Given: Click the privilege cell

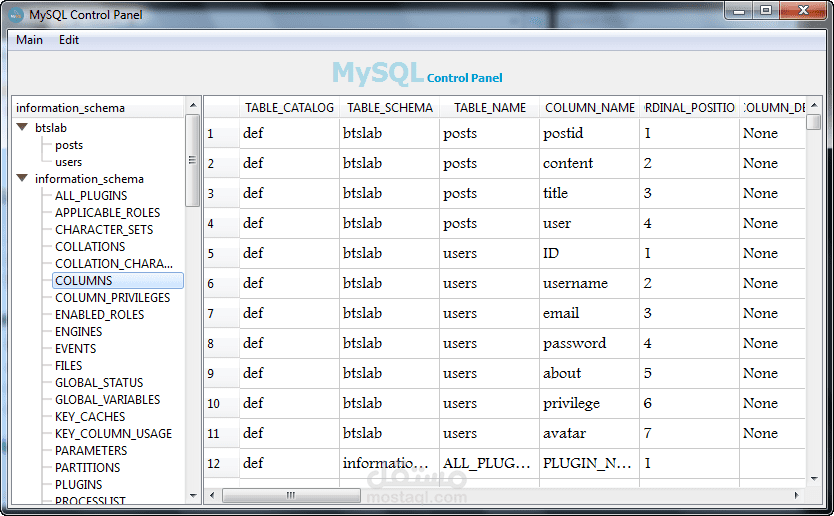Looking at the screenshot, I should click(590, 403).
